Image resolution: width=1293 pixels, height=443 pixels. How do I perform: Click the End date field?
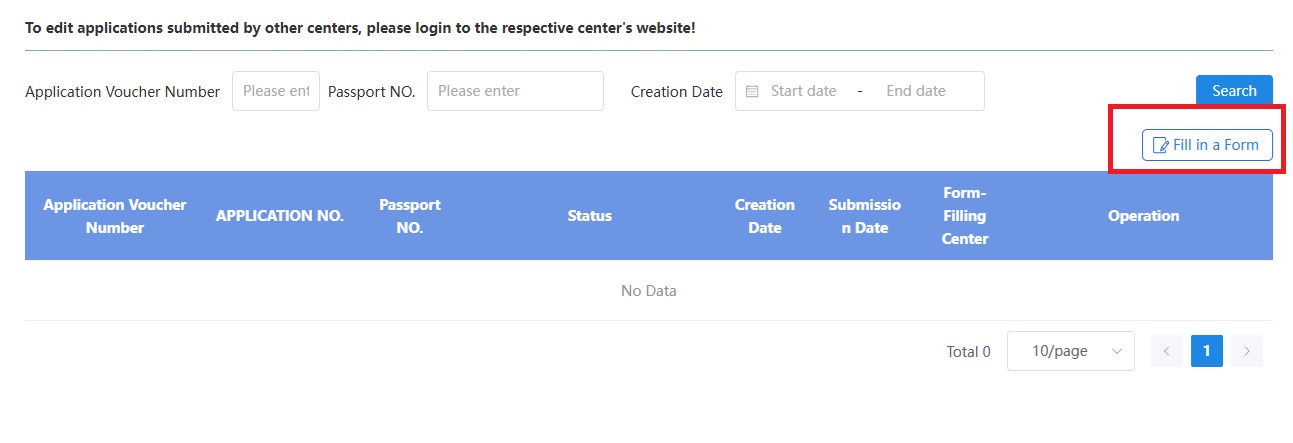[916, 91]
